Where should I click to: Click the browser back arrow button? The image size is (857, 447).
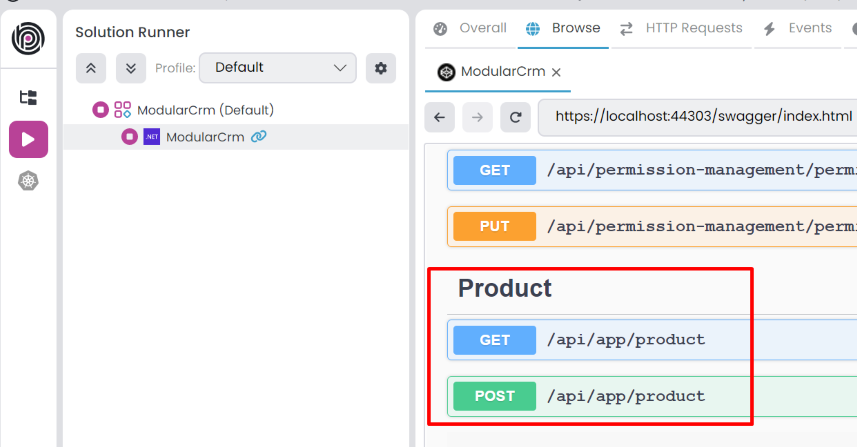pyautogui.click(x=440, y=117)
